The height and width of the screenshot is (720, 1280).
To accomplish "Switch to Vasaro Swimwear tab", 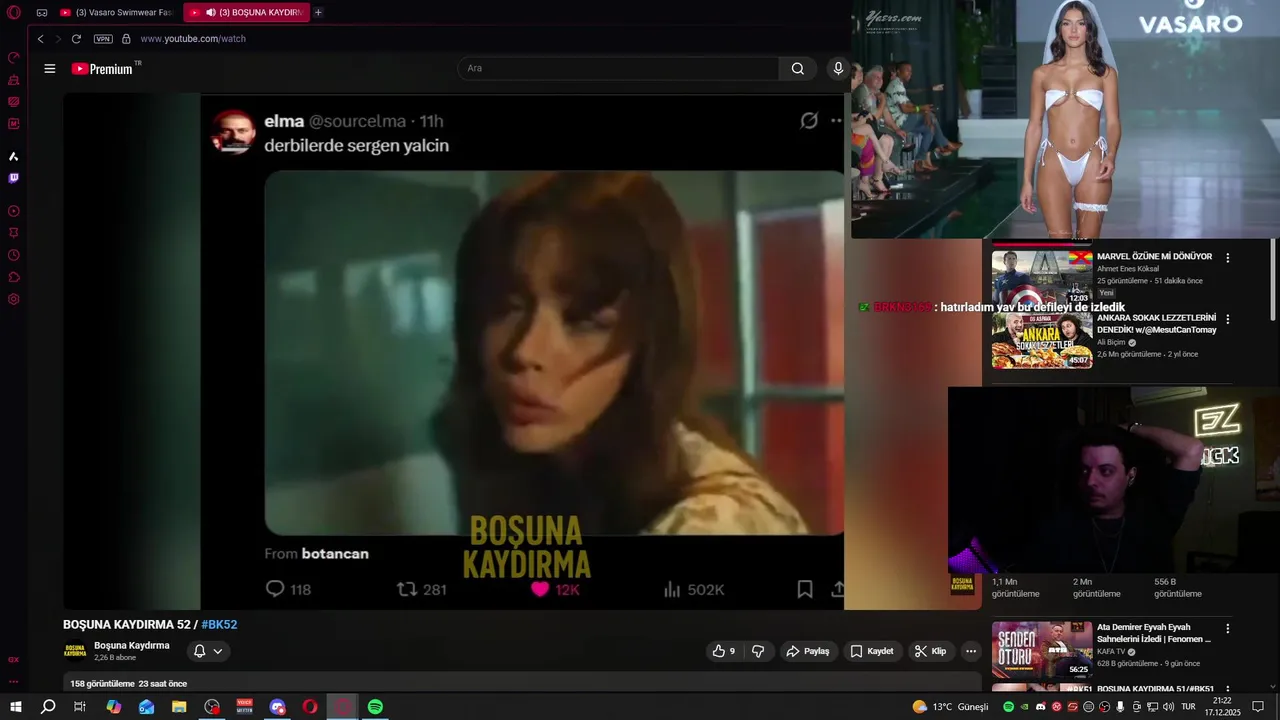I will (116, 12).
